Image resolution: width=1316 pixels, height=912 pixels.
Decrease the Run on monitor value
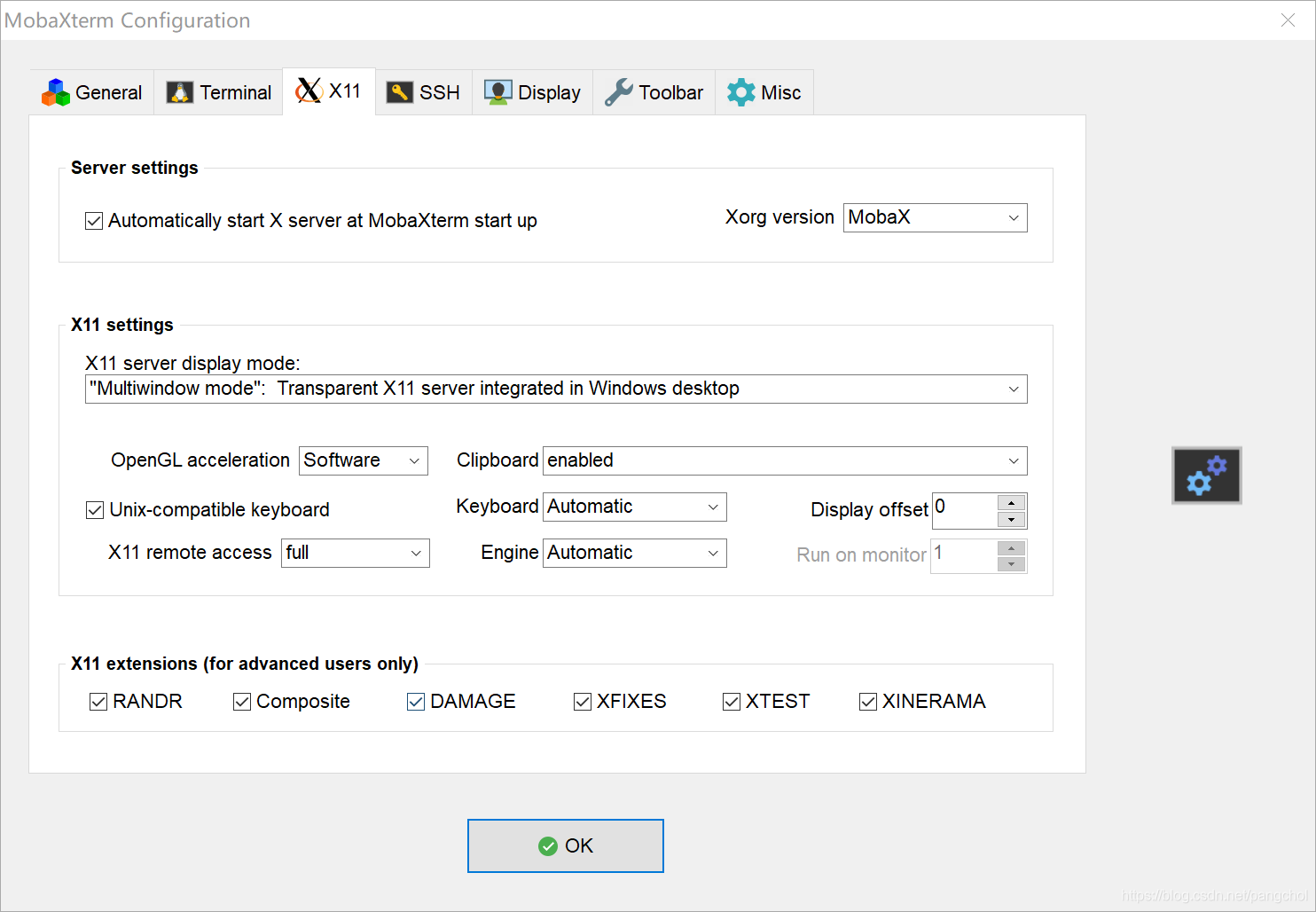tap(1011, 564)
